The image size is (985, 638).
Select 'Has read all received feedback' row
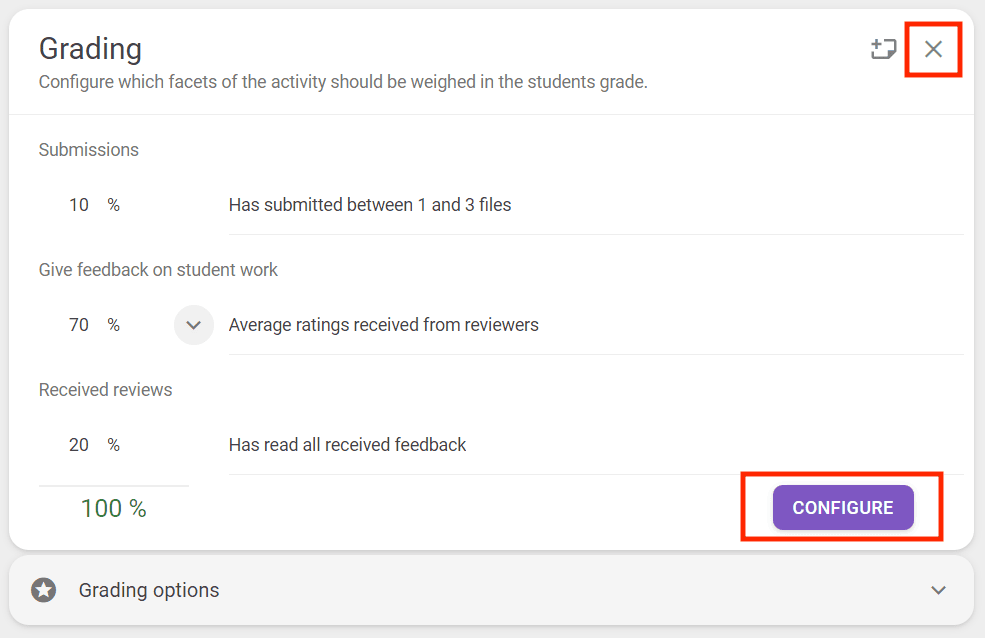coord(348,445)
